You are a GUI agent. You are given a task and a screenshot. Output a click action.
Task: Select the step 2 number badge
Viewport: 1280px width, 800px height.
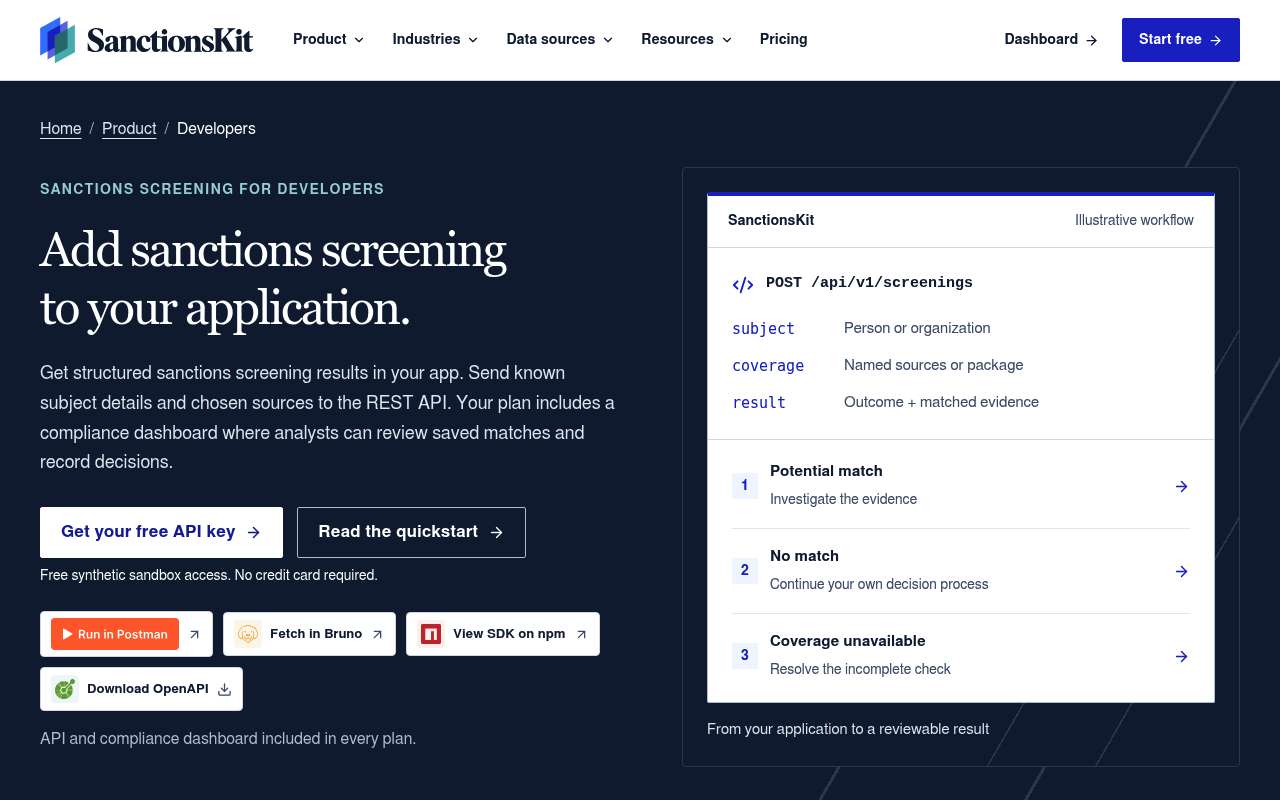pos(744,571)
